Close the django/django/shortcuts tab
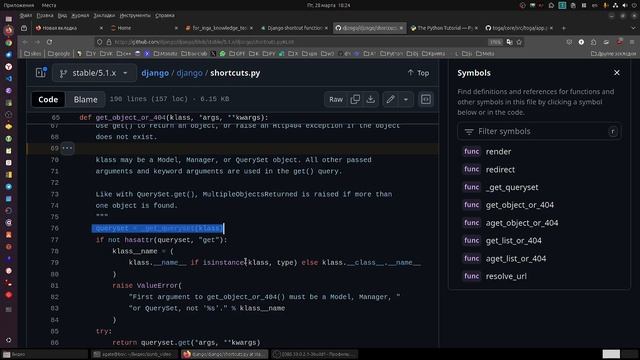Screen dimensions: 640x360 401,28
